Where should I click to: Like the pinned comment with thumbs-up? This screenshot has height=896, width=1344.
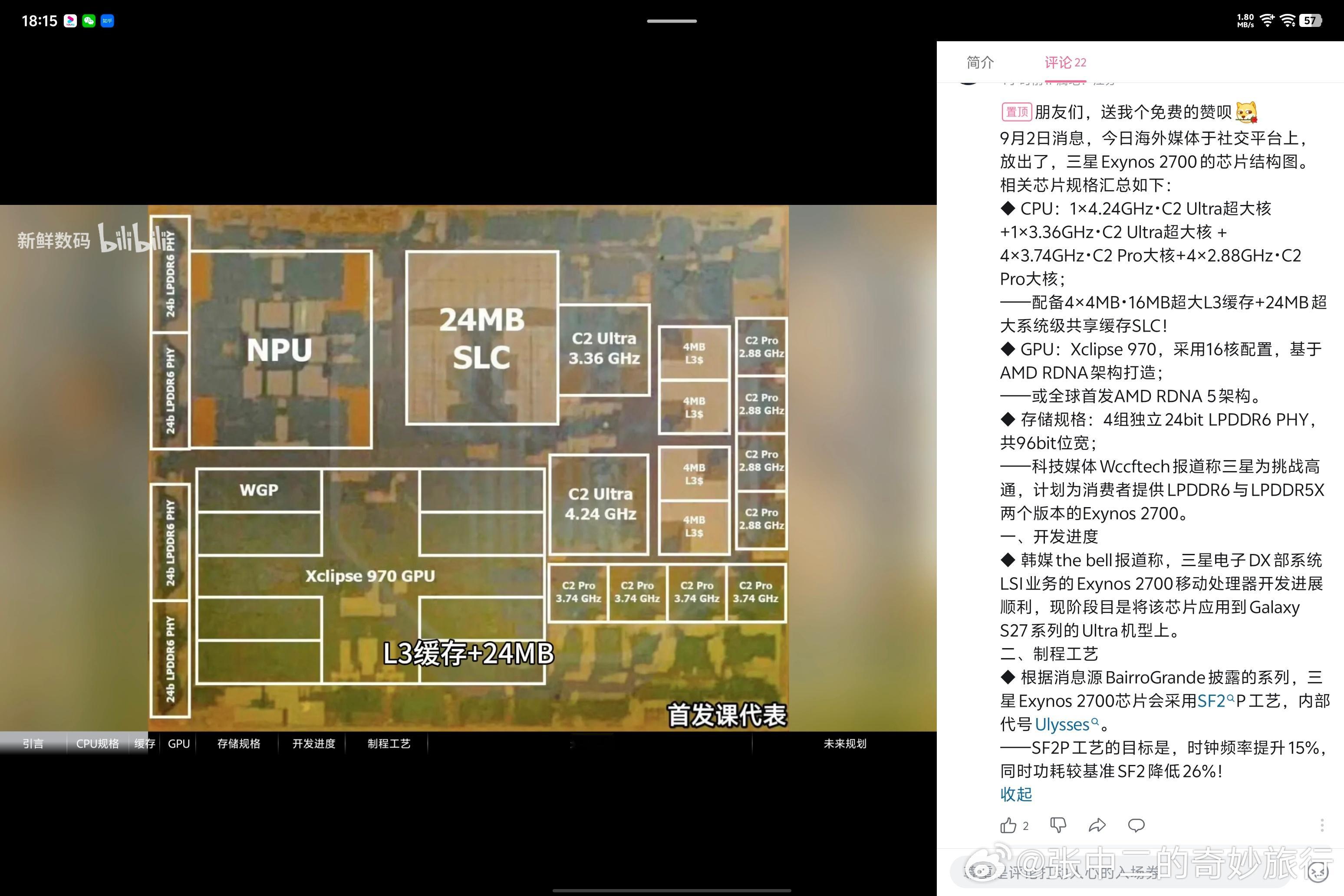1008,826
